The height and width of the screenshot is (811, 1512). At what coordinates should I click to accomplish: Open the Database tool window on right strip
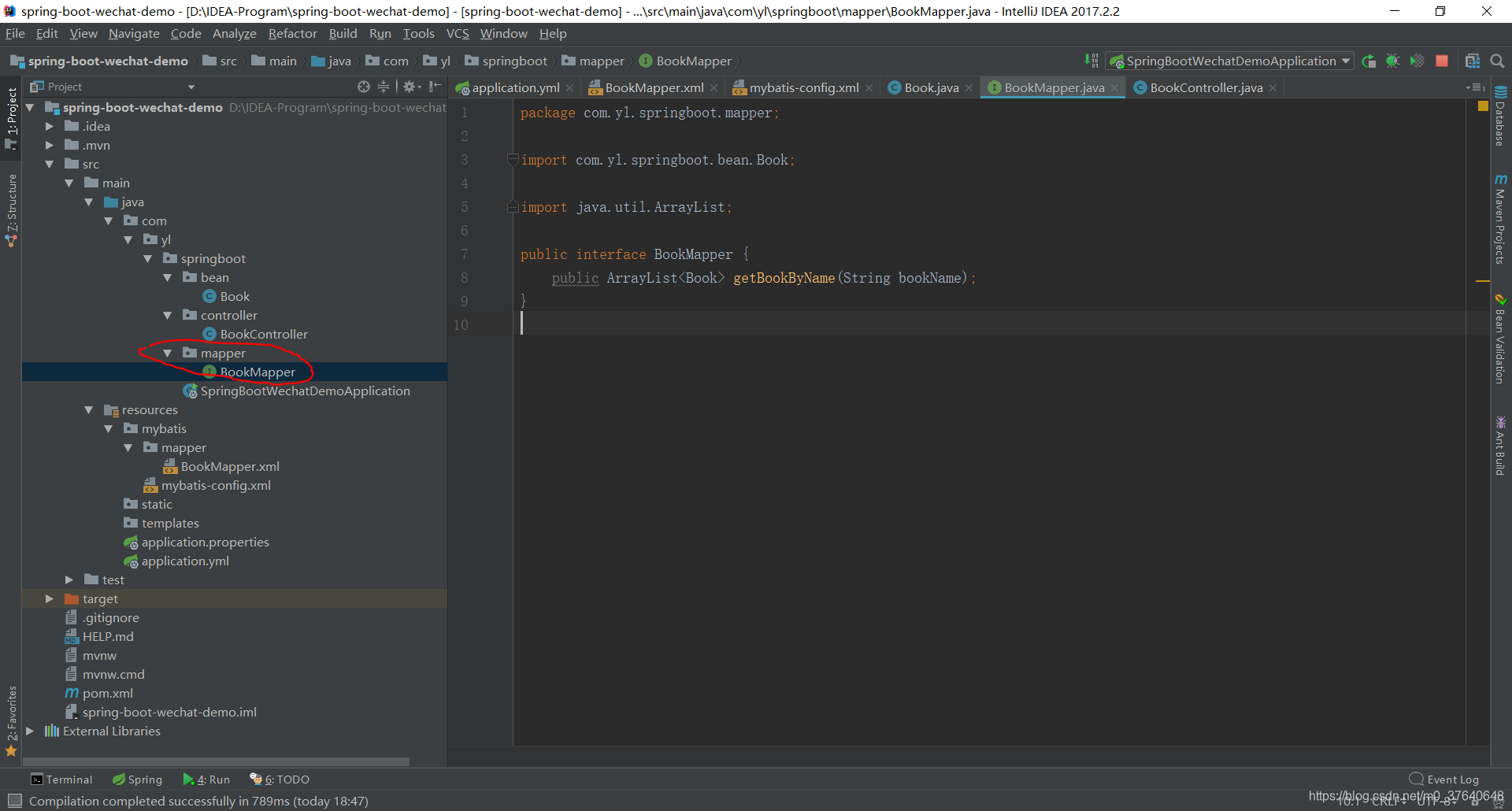1500,116
